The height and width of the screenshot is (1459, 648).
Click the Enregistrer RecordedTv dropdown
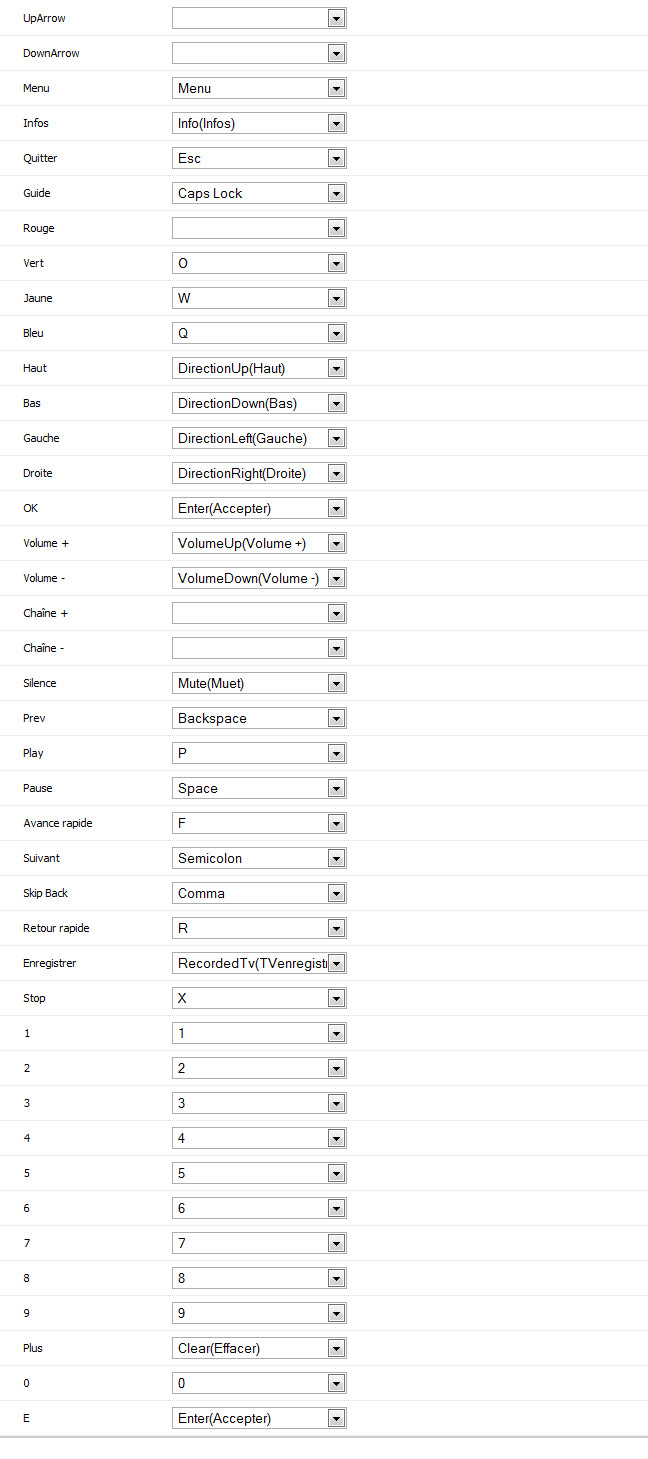click(259, 963)
